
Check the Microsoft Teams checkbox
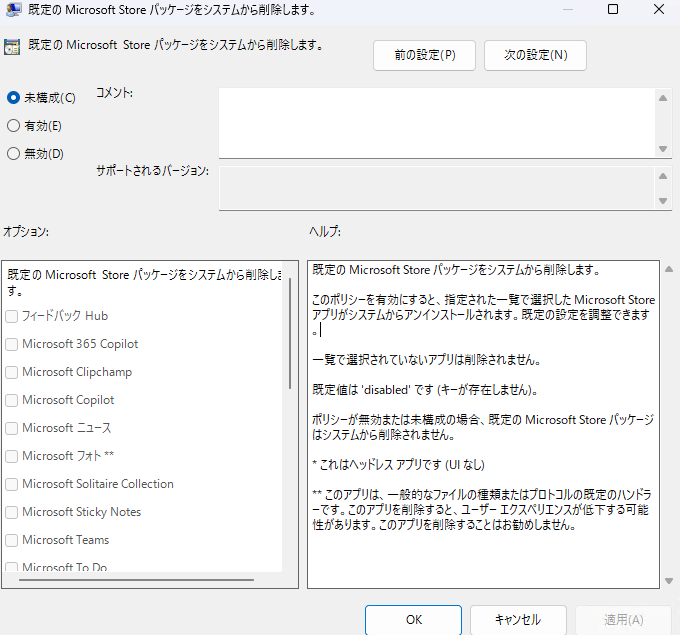tap(12, 540)
